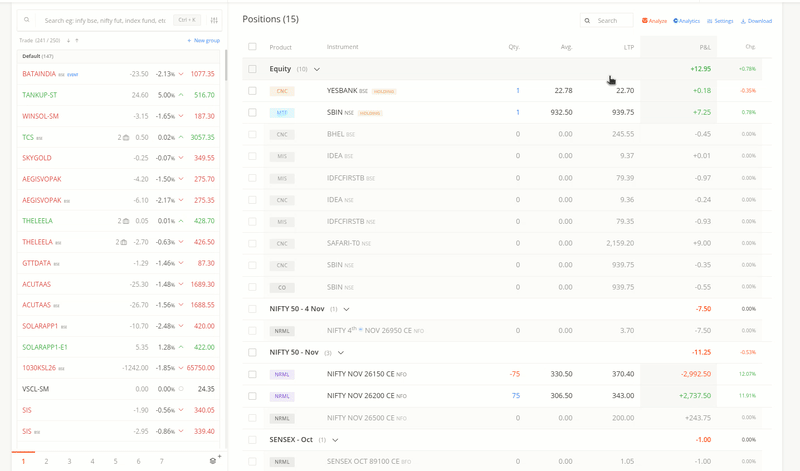The width and height of the screenshot is (800, 471).
Task: Download the positions list
Action: [756, 21]
